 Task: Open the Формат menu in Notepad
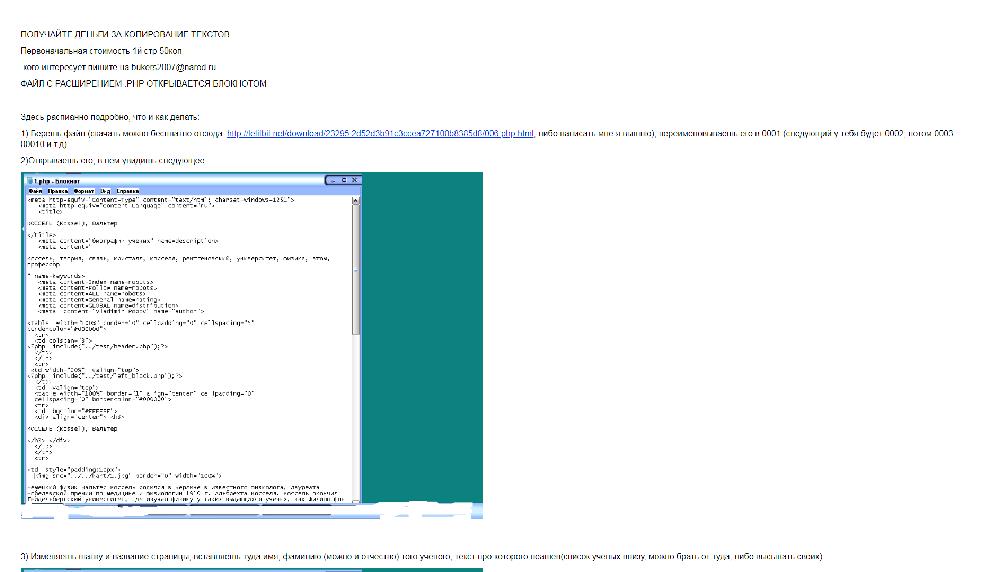84,190
